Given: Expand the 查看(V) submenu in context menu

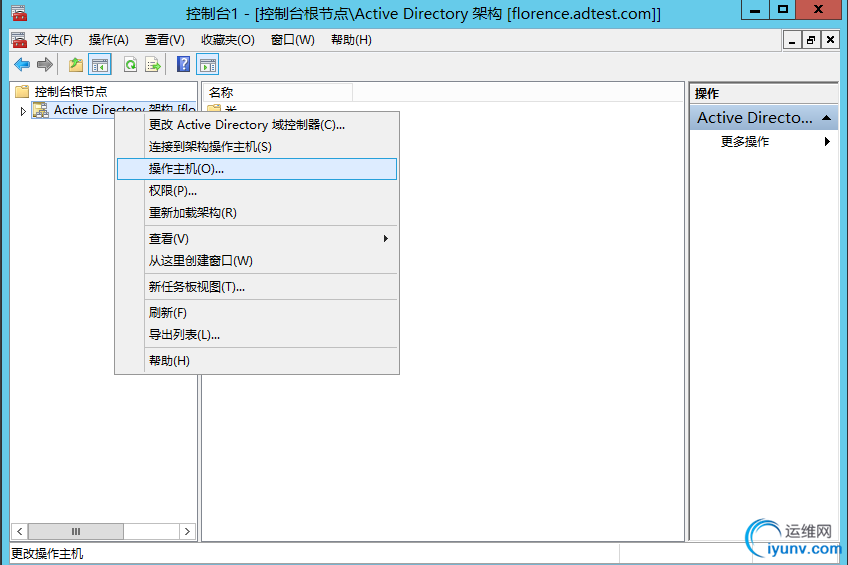Looking at the screenshot, I should 257,238.
